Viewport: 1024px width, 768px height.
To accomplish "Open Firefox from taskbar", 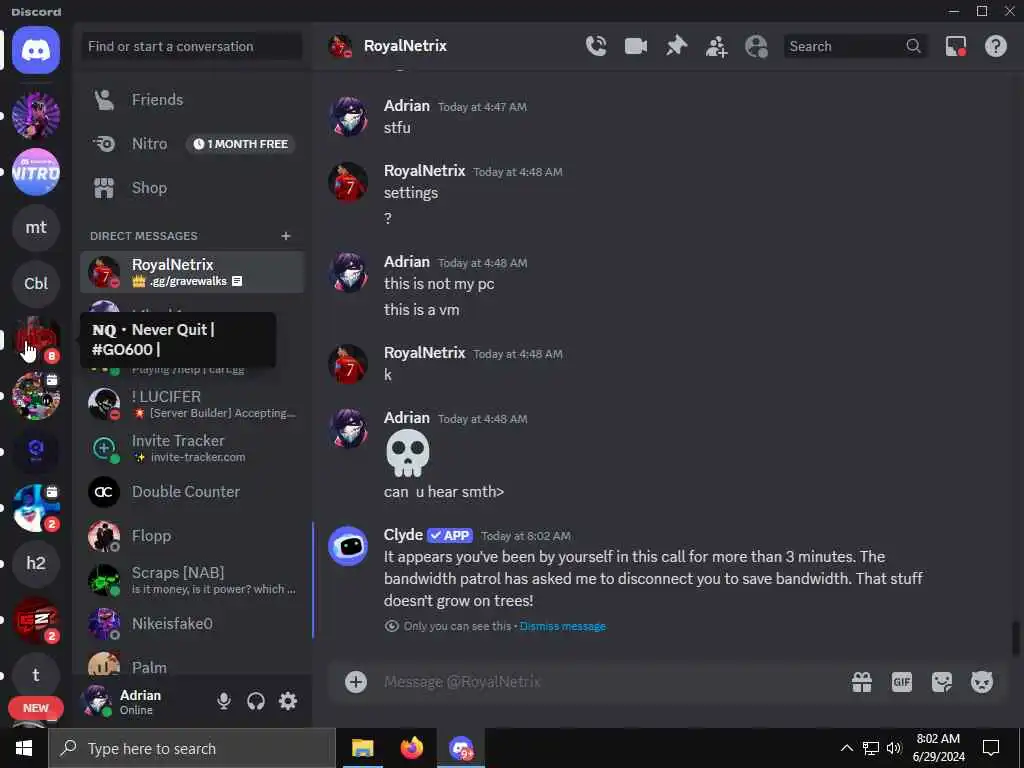I will (411, 748).
